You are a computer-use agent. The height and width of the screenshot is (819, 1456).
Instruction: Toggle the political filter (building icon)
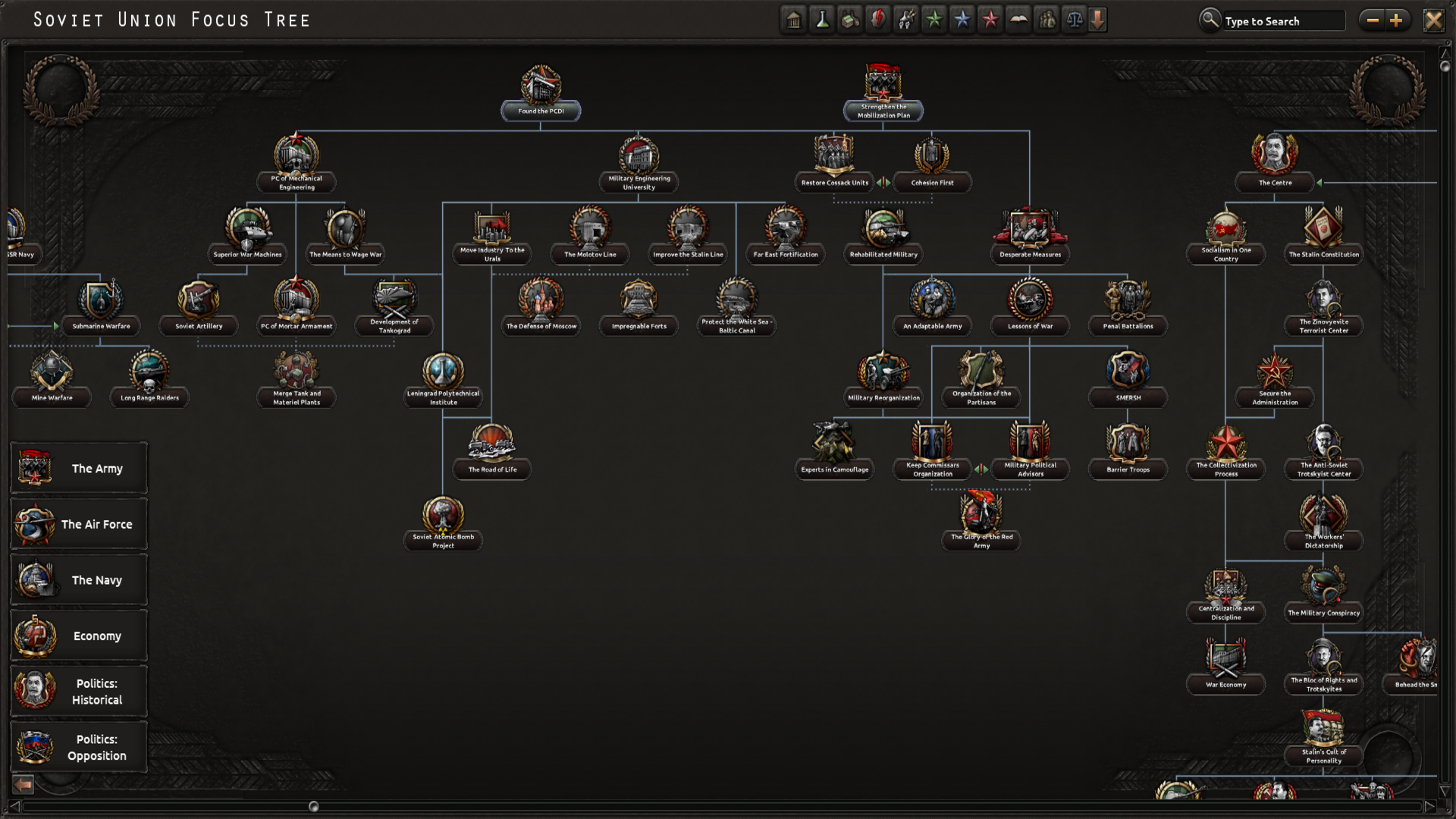(x=793, y=20)
